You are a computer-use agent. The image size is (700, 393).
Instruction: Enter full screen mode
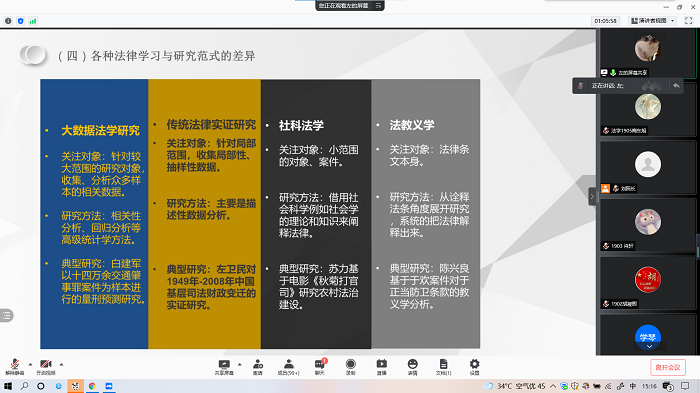pos(688,21)
